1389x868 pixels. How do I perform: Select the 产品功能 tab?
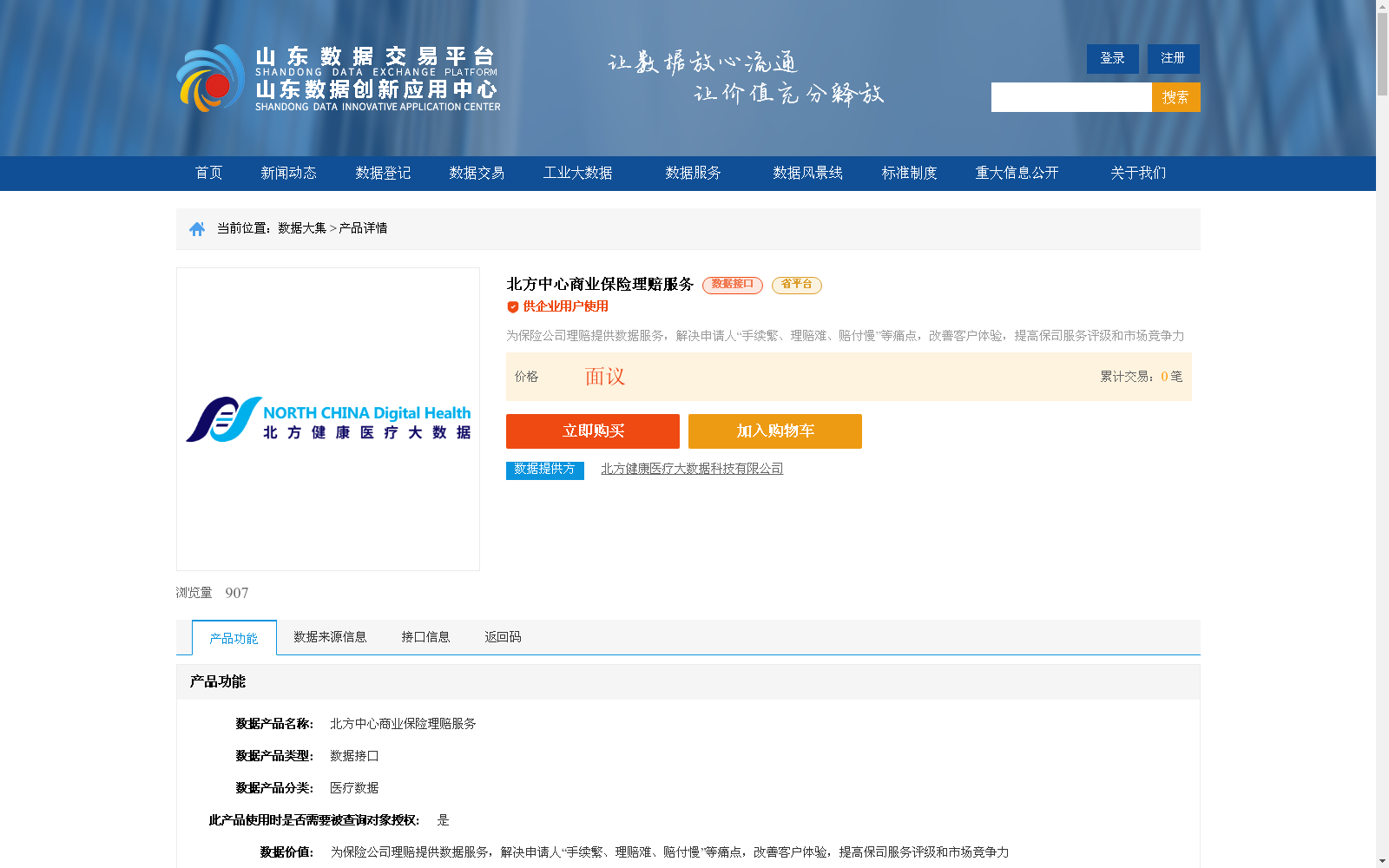click(x=234, y=638)
